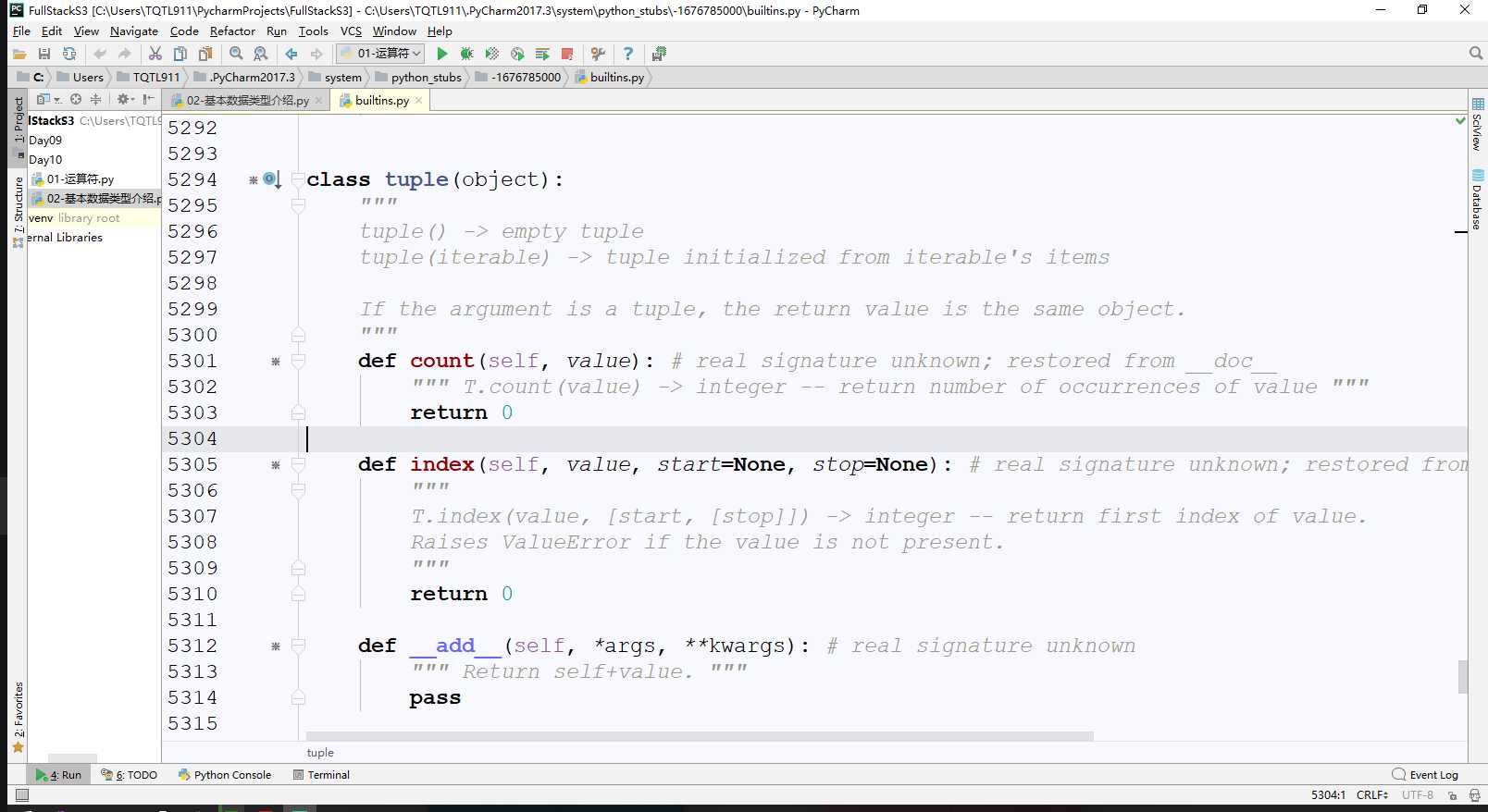Collapse the __add__ method fold marker

point(298,646)
